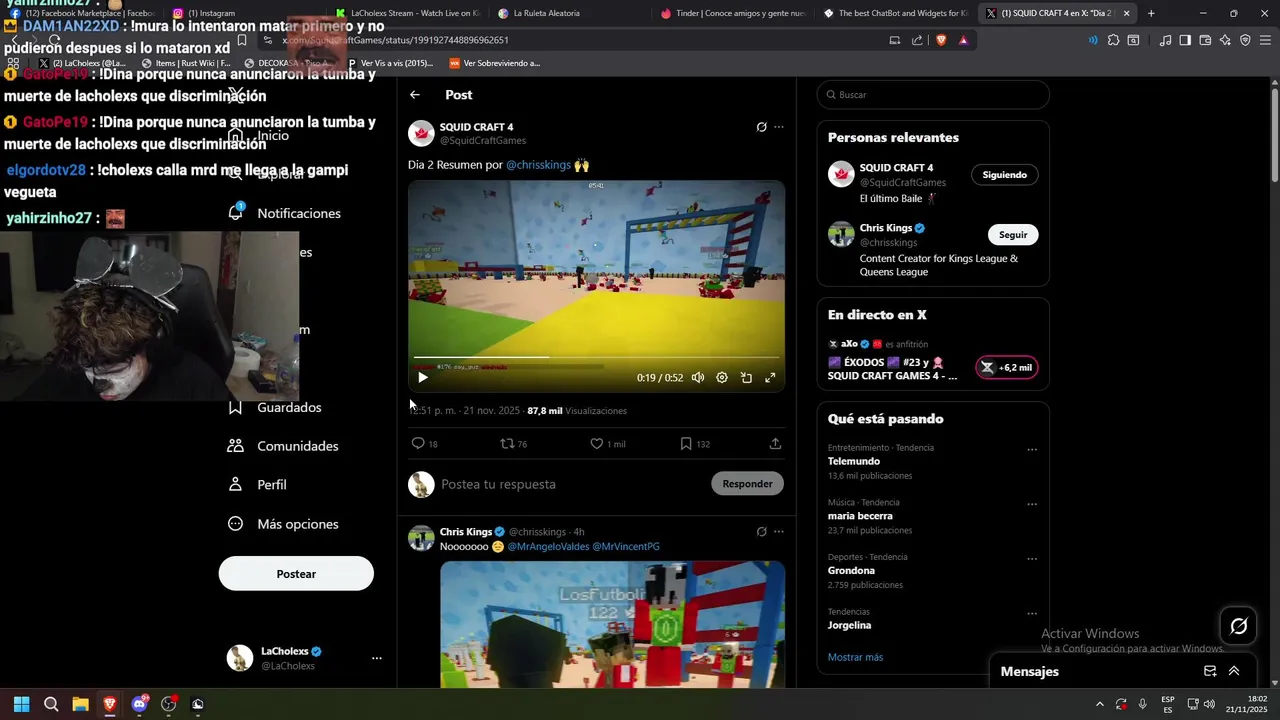Toggle picture-in-picture on the video
Viewport: 1280px width, 720px height.
[x=746, y=377]
